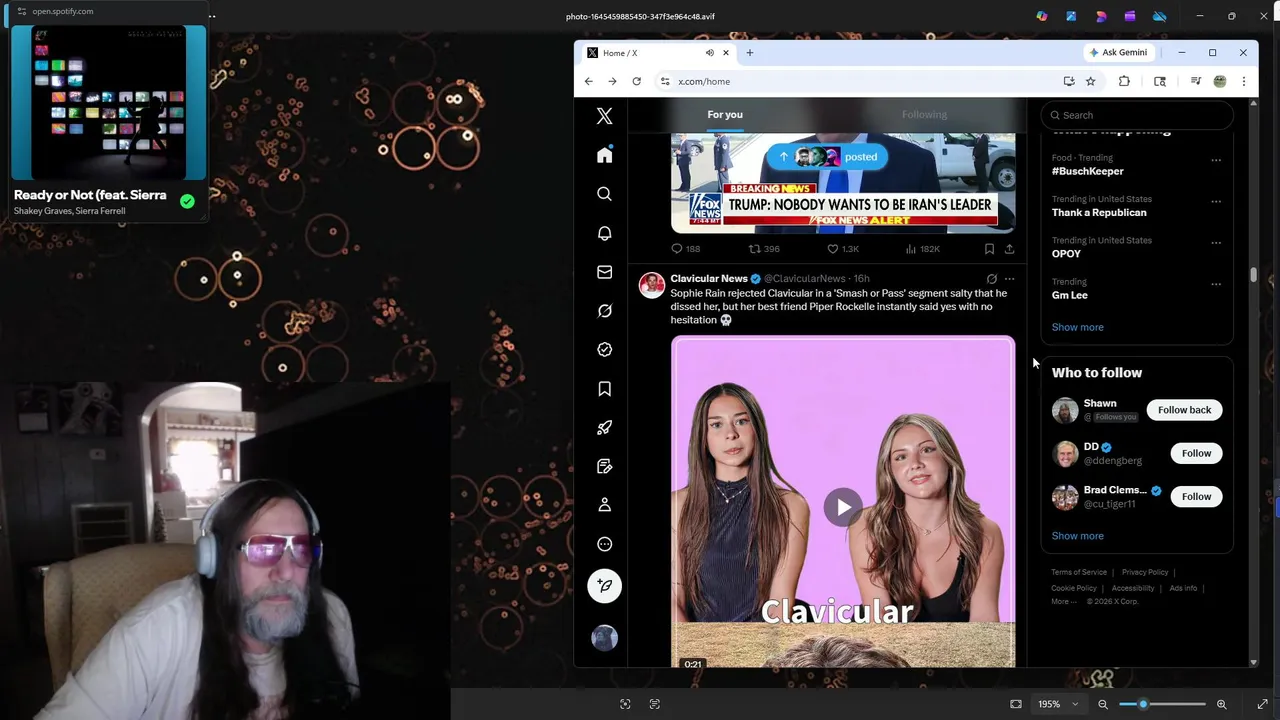The height and width of the screenshot is (720, 1280).
Task: Repost the Fox News post (396)
Action: (764, 249)
